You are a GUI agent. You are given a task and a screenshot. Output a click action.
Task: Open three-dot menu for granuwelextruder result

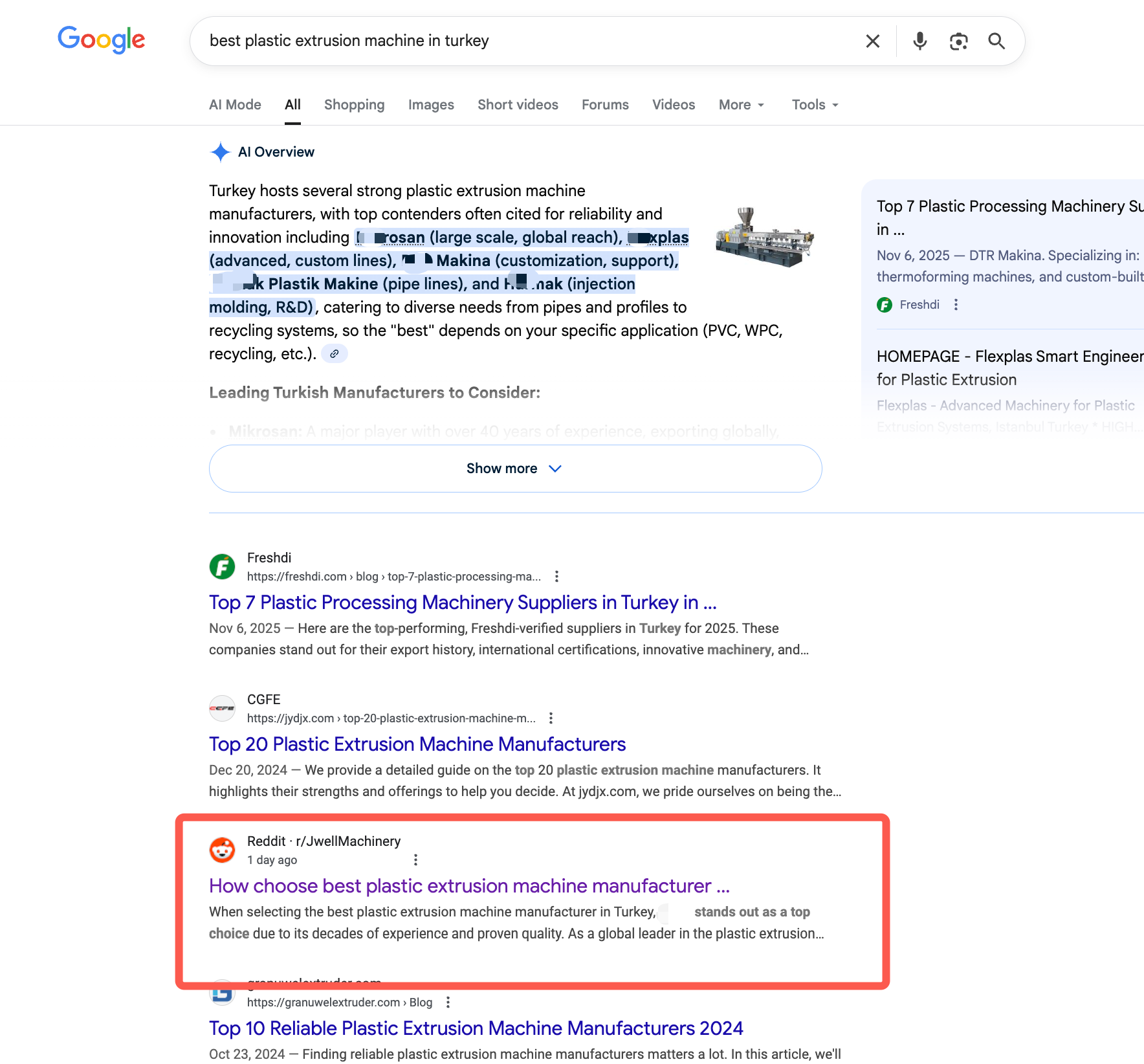448,1002
